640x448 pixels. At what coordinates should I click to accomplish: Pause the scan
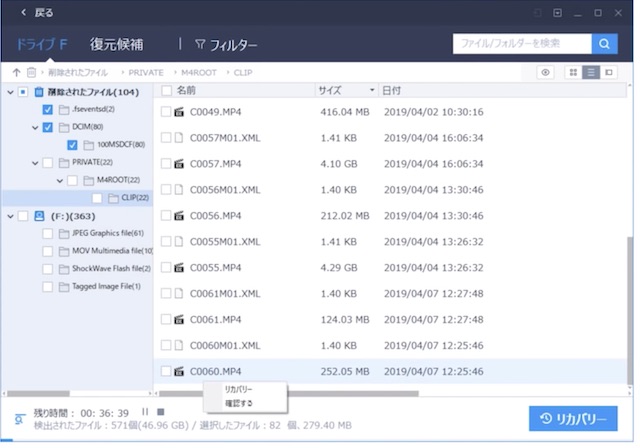click(145, 412)
